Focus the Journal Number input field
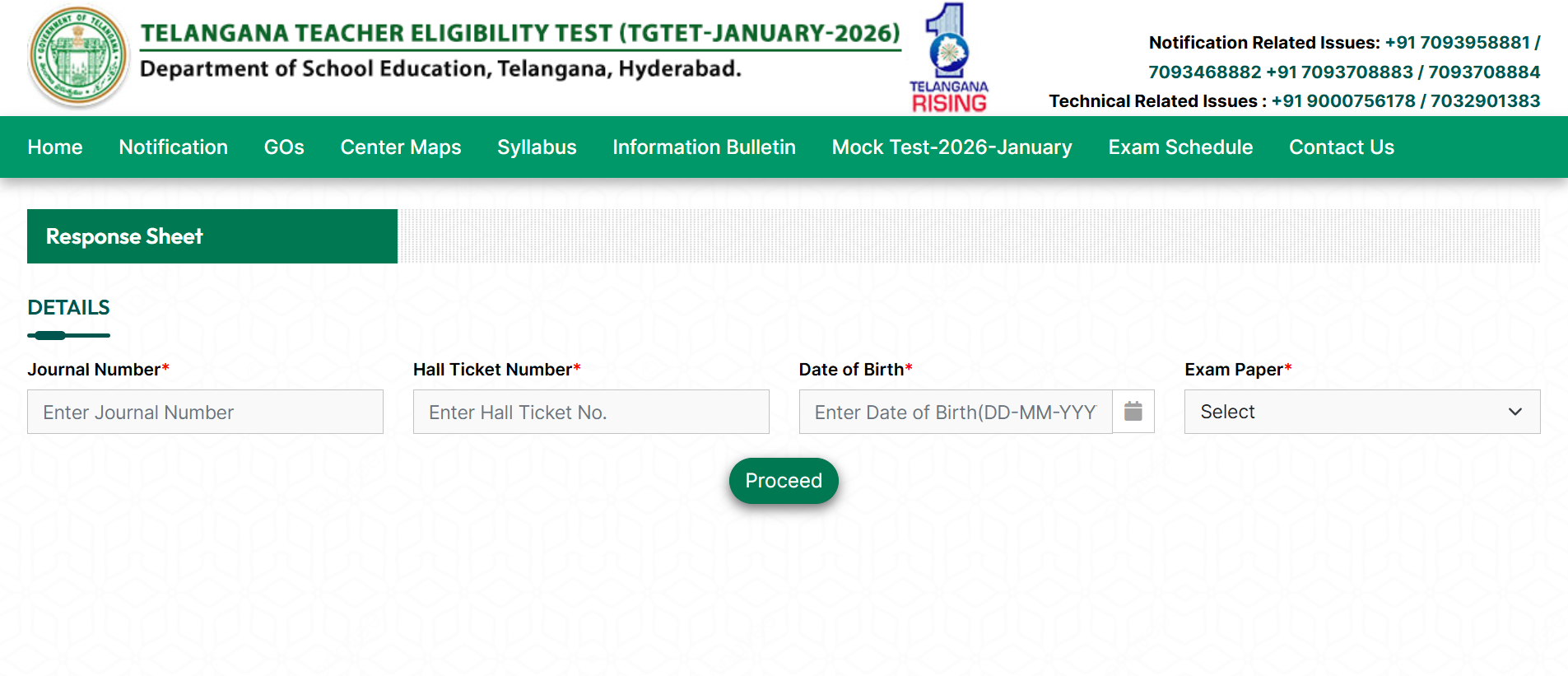The width and height of the screenshot is (1568, 676). point(205,412)
